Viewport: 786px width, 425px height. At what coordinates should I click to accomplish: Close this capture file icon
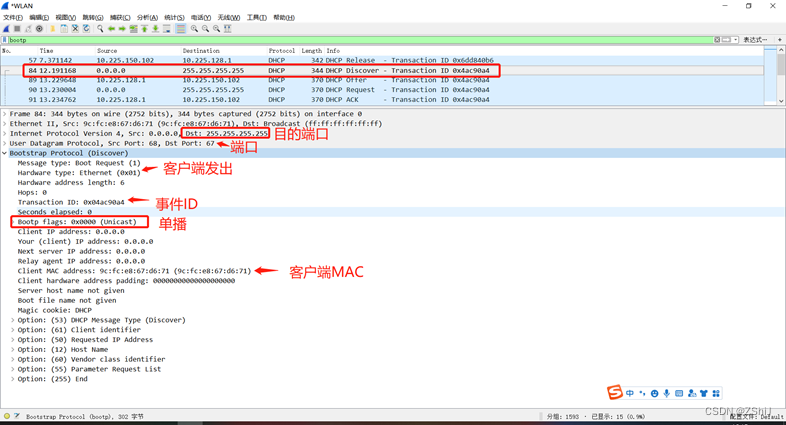[75, 29]
